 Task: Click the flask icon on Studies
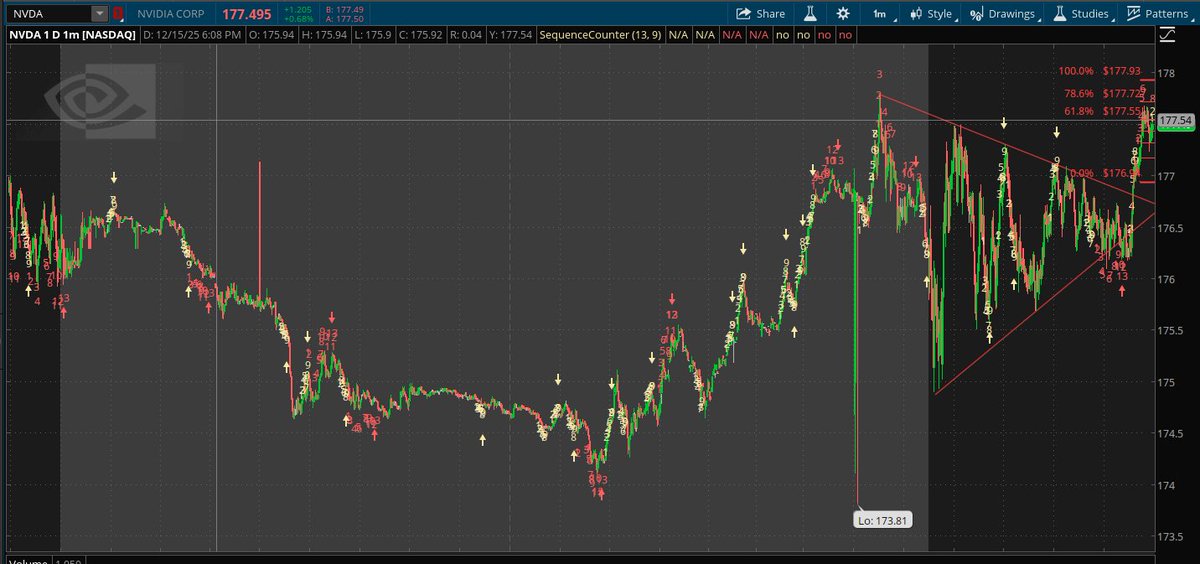click(1061, 14)
